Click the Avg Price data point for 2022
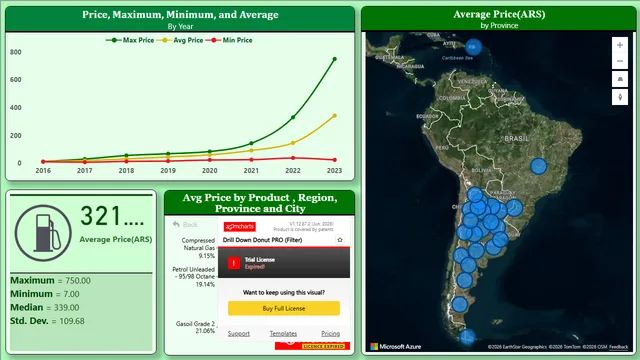Viewport: 640px width, 360px height. 293,143
